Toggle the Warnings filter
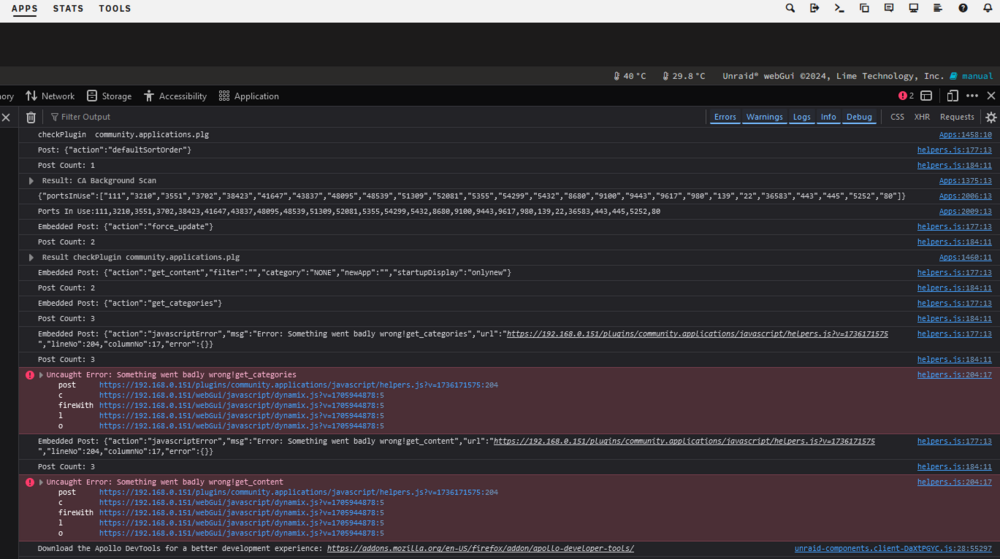This screenshot has height=559, width=1000. coord(764,117)
